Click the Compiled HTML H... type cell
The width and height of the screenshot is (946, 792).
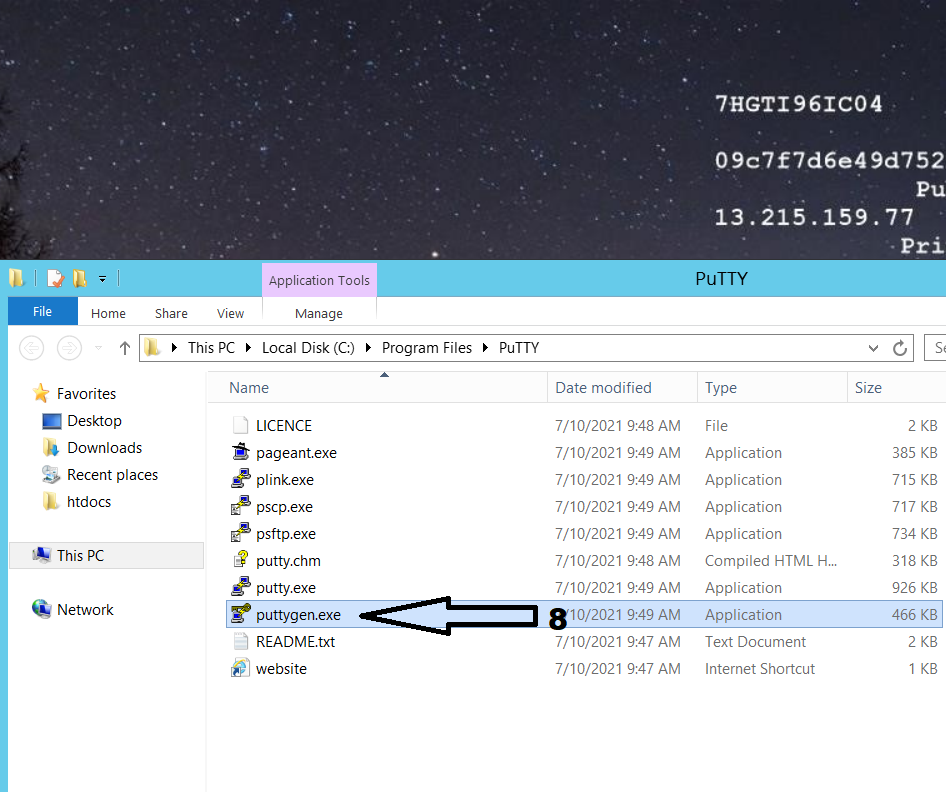click(770, 561)
